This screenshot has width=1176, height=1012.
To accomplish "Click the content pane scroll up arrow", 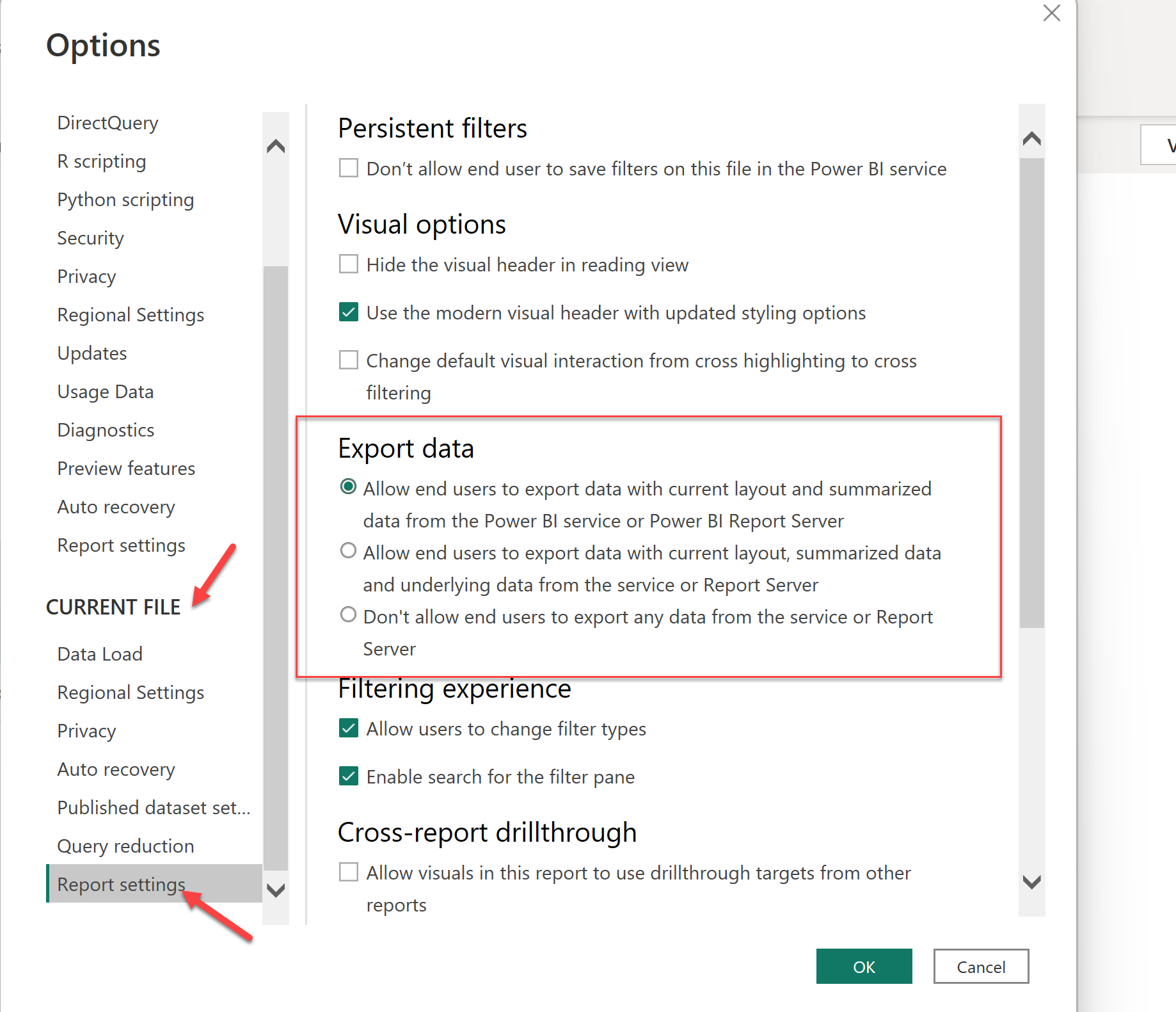I will 1032,138.
